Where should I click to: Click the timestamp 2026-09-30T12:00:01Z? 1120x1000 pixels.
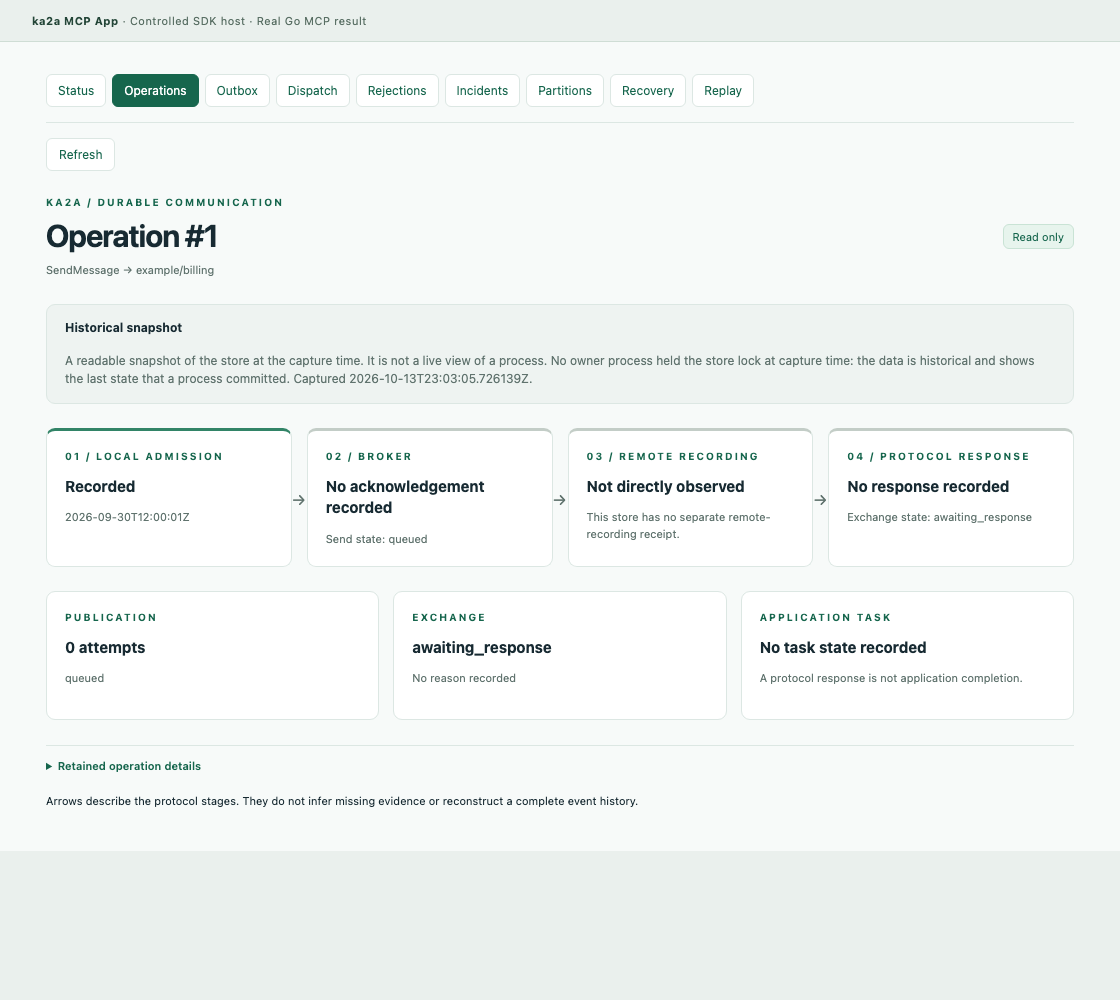pos(127,517)
